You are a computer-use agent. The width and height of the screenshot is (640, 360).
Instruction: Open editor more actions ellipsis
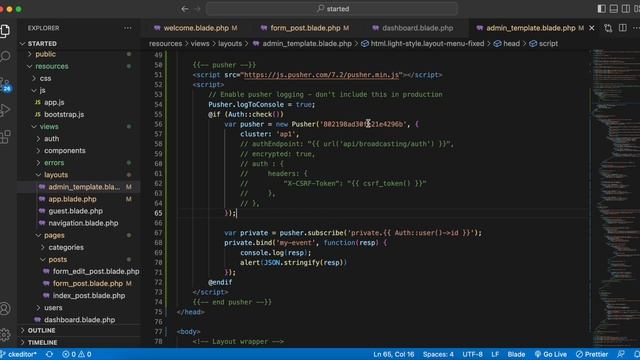(636, 28)
